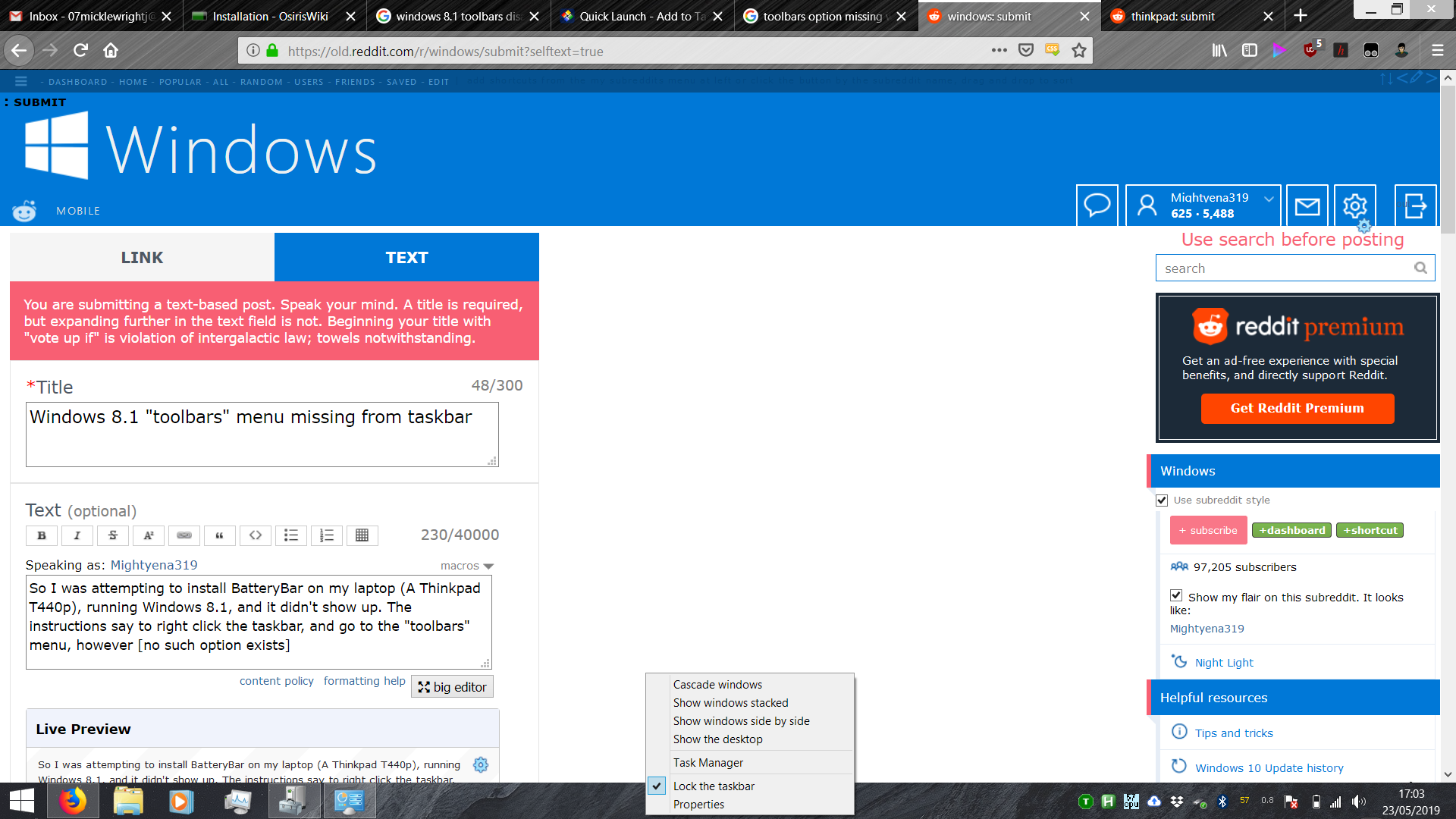Viewport: 1456px width, 819px height.
Task: Click into the Title text field
Action: pos(262,435)
